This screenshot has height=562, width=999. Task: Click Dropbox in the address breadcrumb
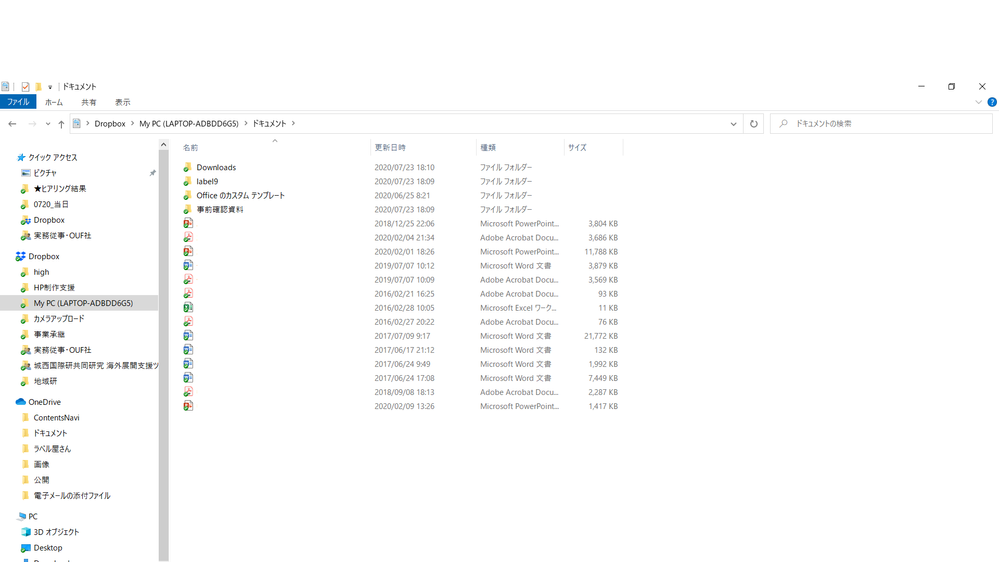click(x=110, y=124)
